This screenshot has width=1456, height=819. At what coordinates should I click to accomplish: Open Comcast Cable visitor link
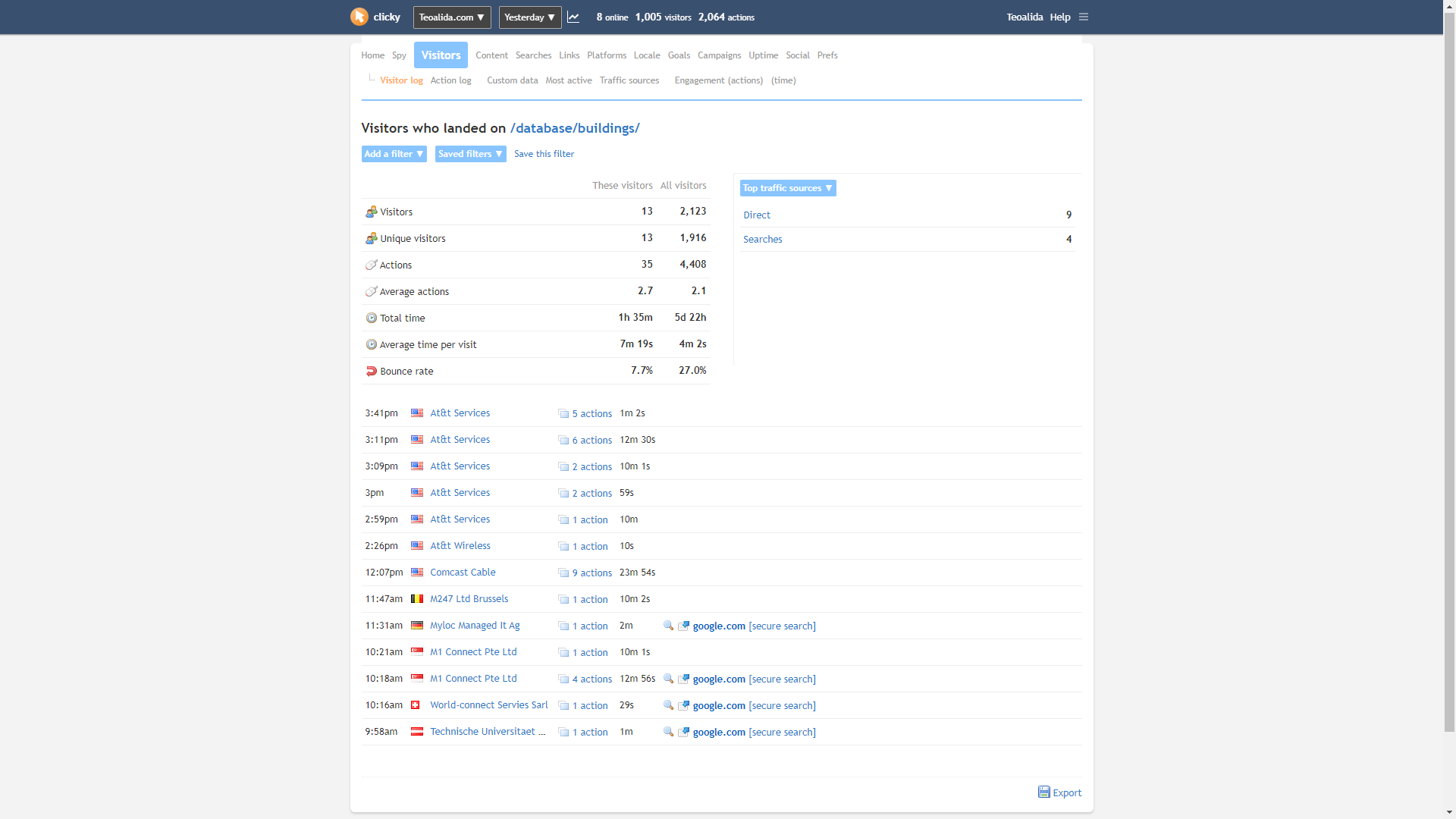tap(463, 573)
